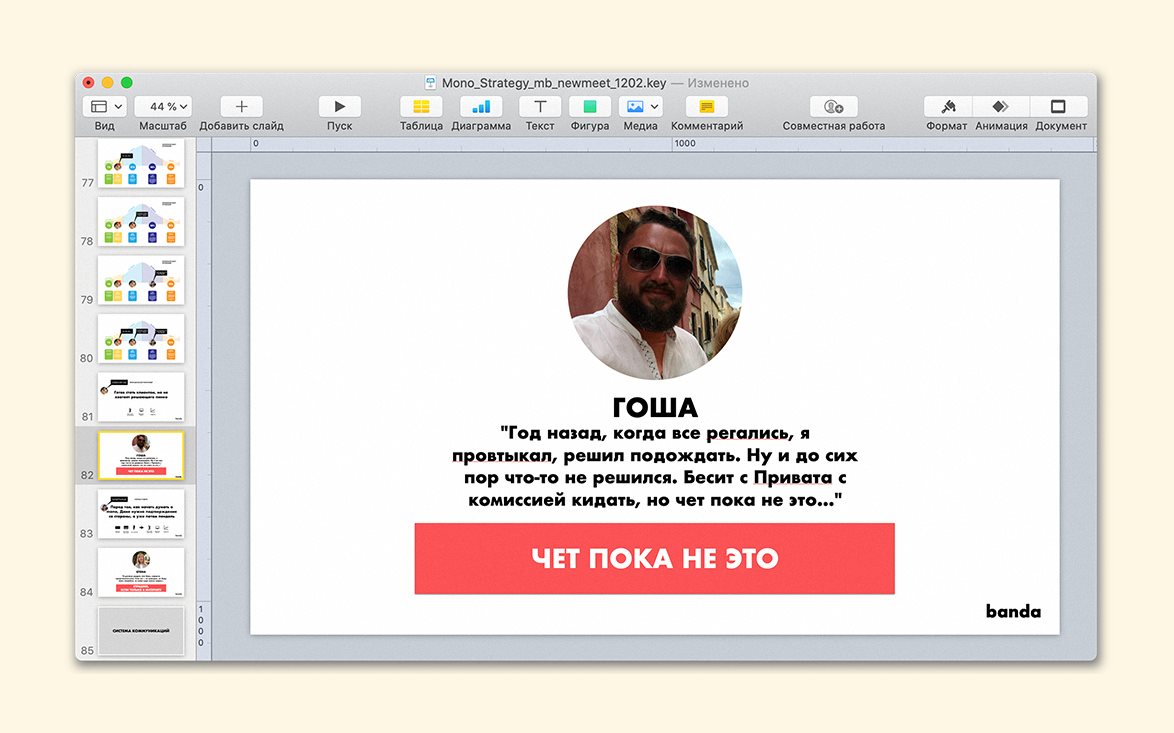
Task: Click the Добавить слайд plus button
Action: 241,106
